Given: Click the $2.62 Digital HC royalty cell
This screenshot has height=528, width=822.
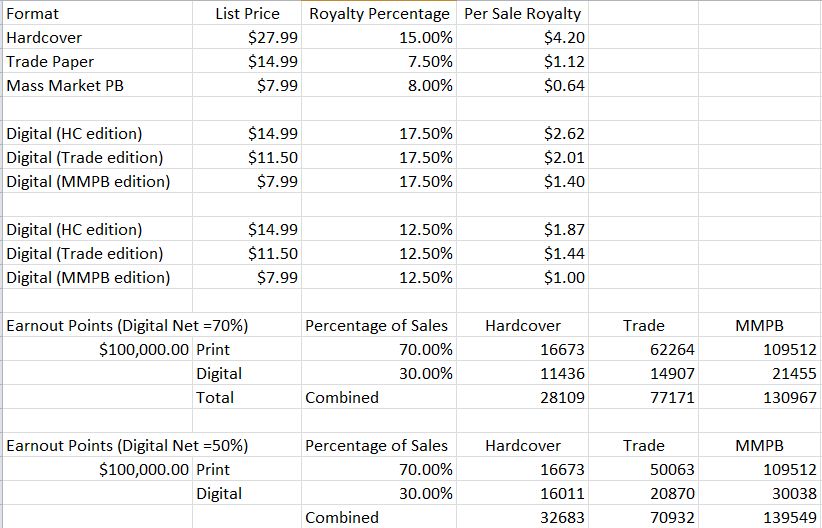Looking at the screenshot, I should [523, 133].
